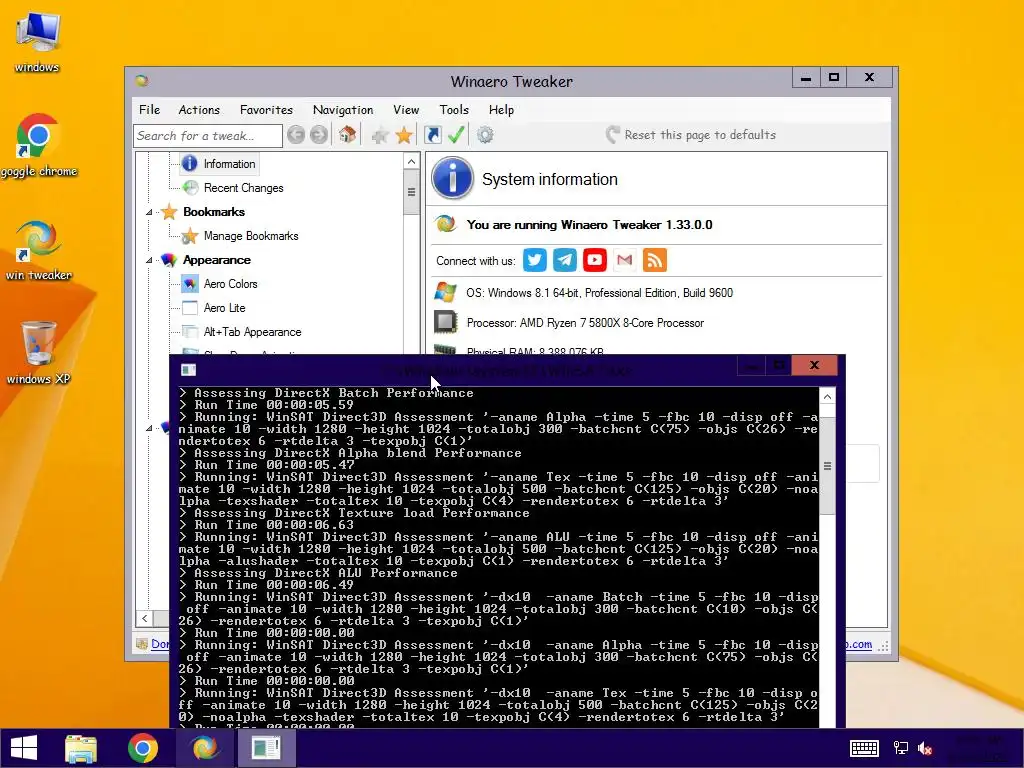Collapse the Bookmarks tree node
The width and height of the screenshot is (1024, 768).
[149, 212]
